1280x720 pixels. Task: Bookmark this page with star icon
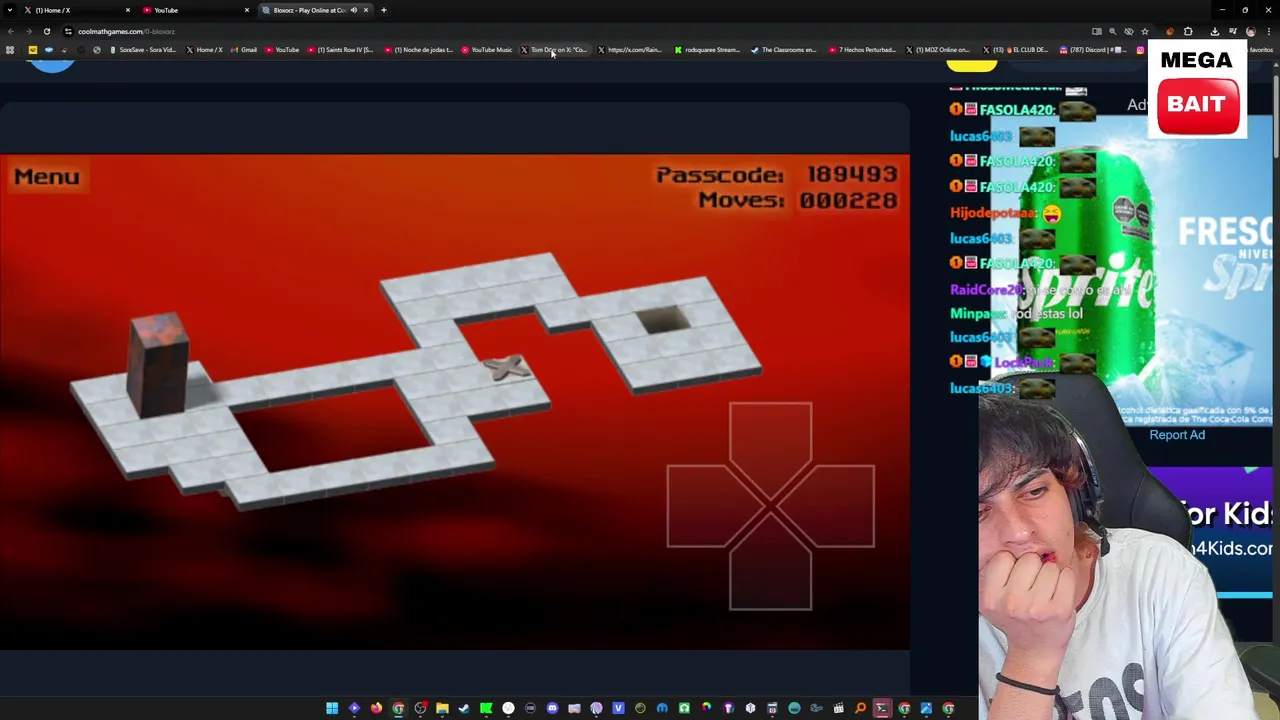click(x=1145, y=31)
